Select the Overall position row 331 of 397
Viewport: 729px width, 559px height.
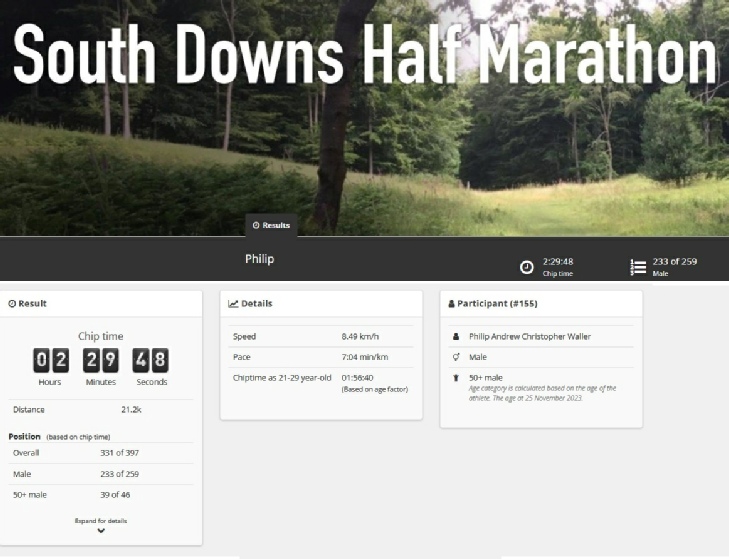101,453
